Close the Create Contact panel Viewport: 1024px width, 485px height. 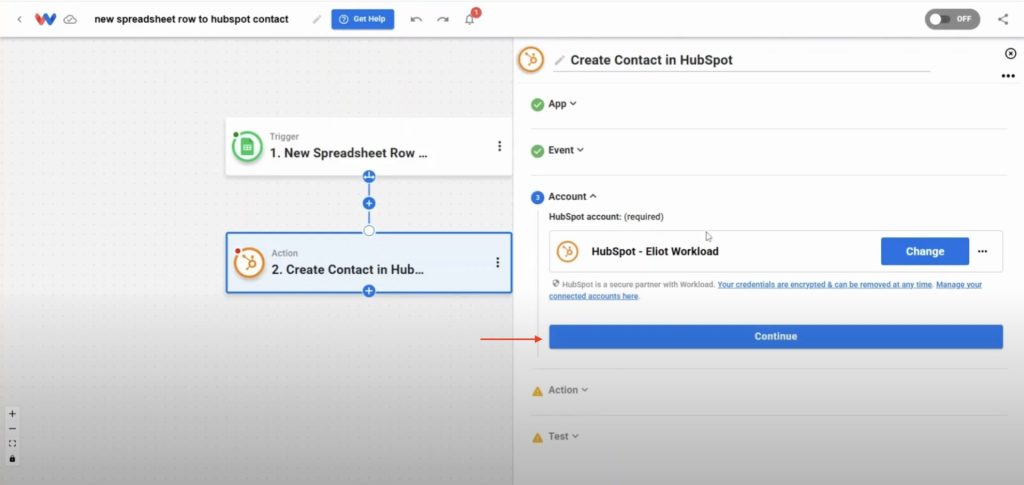point(1010,54)
